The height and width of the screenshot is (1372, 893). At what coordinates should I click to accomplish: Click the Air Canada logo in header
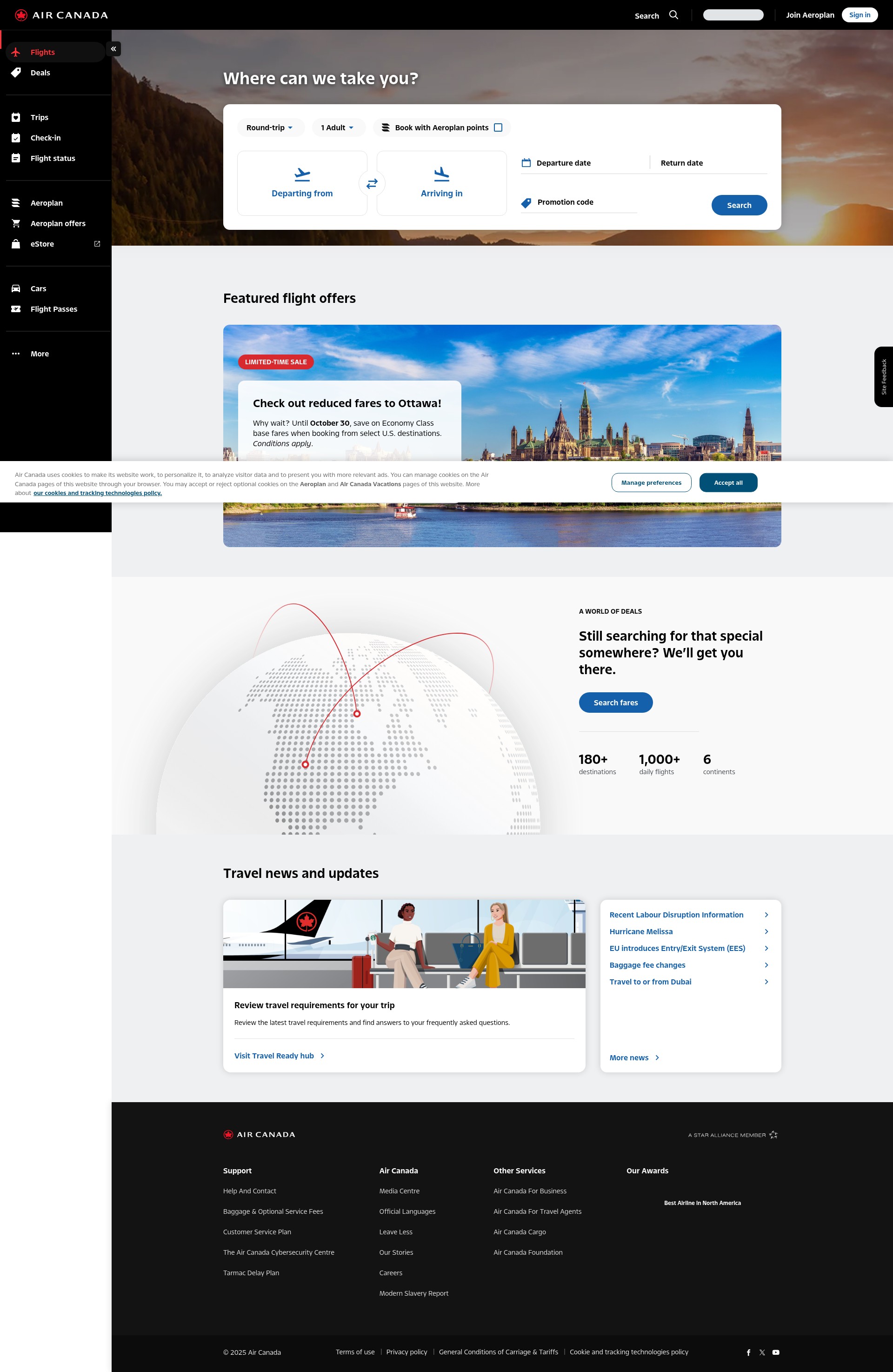62,15
